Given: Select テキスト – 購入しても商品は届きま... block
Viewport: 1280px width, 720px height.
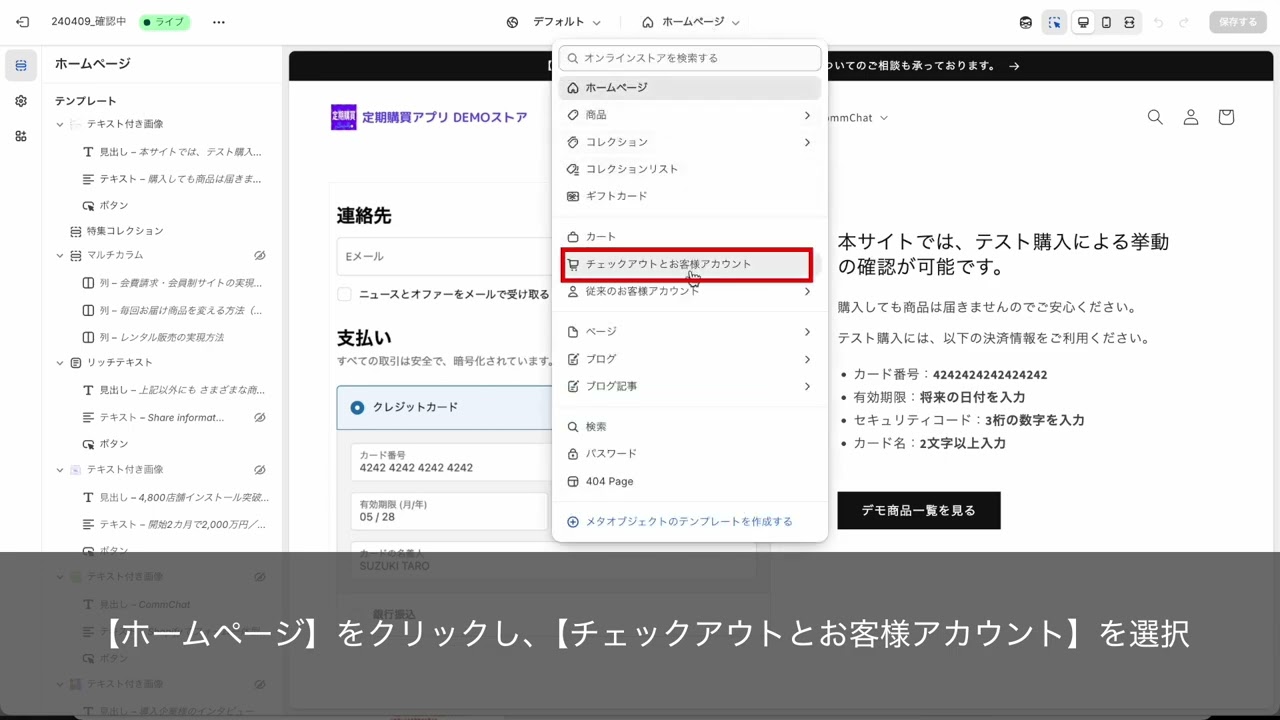Looking at the screenshot, I should coord(171,179).
